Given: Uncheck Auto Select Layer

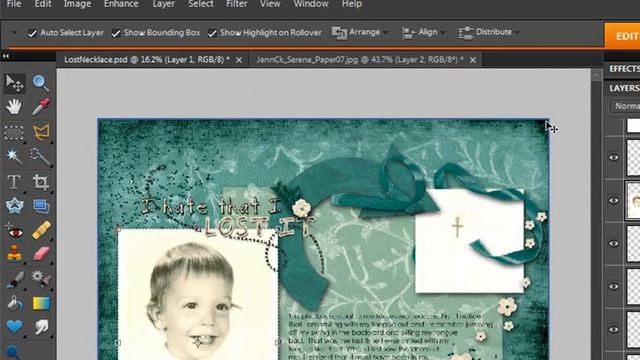Looking at the screenshot, I should 32,33.
